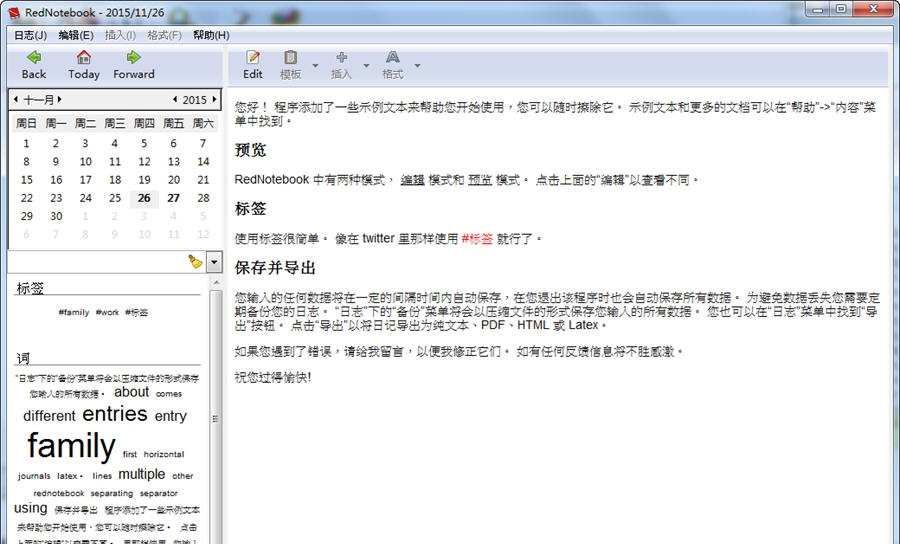This screenshot has width=900, height=544.
Task: Open the 日志(J) menu
Action: tap(30, 35)
